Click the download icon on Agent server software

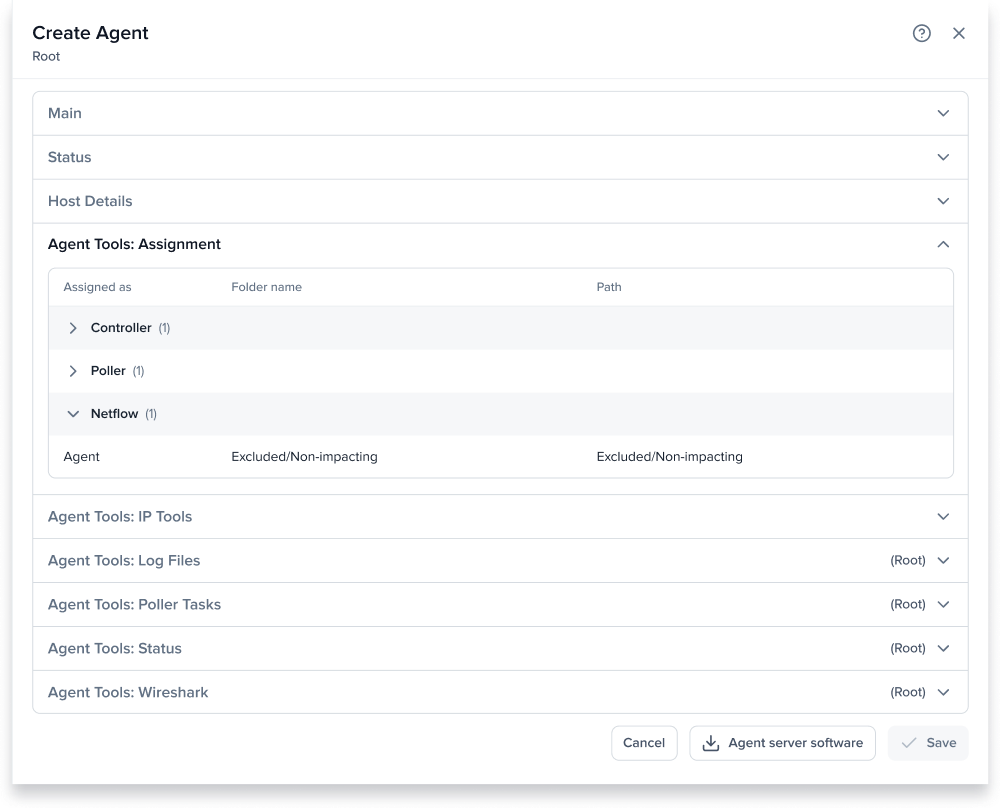tap(710, 743)
